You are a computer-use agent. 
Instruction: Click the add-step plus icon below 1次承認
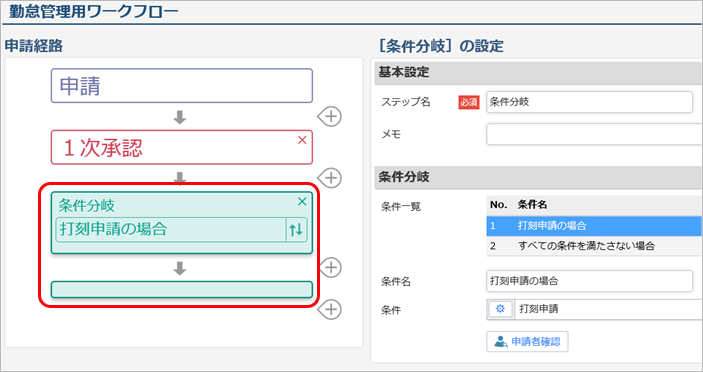(330, 178)
